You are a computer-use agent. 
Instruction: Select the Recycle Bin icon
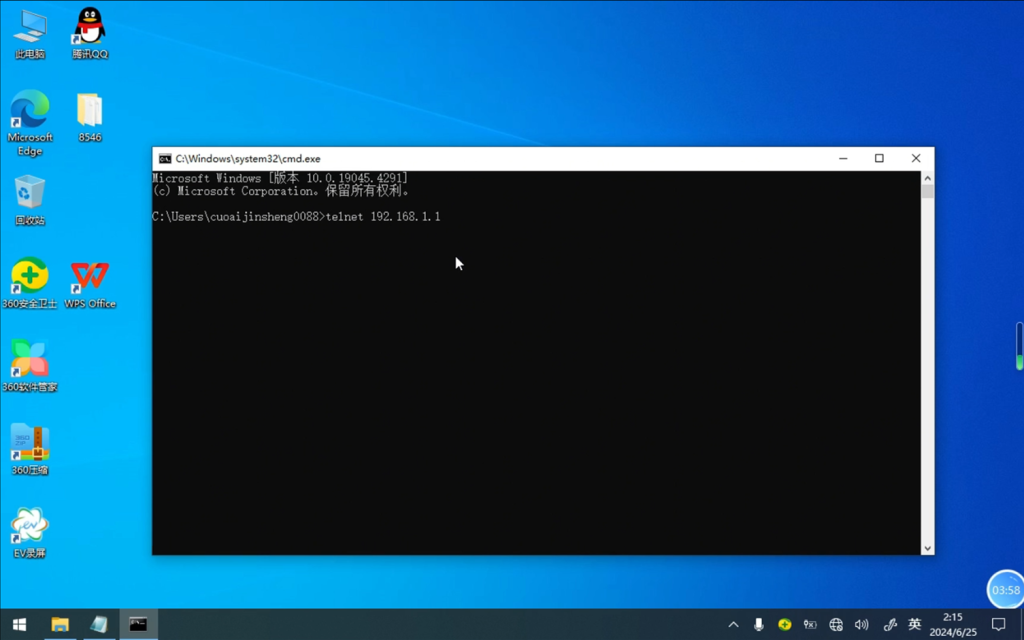[30, 197]
